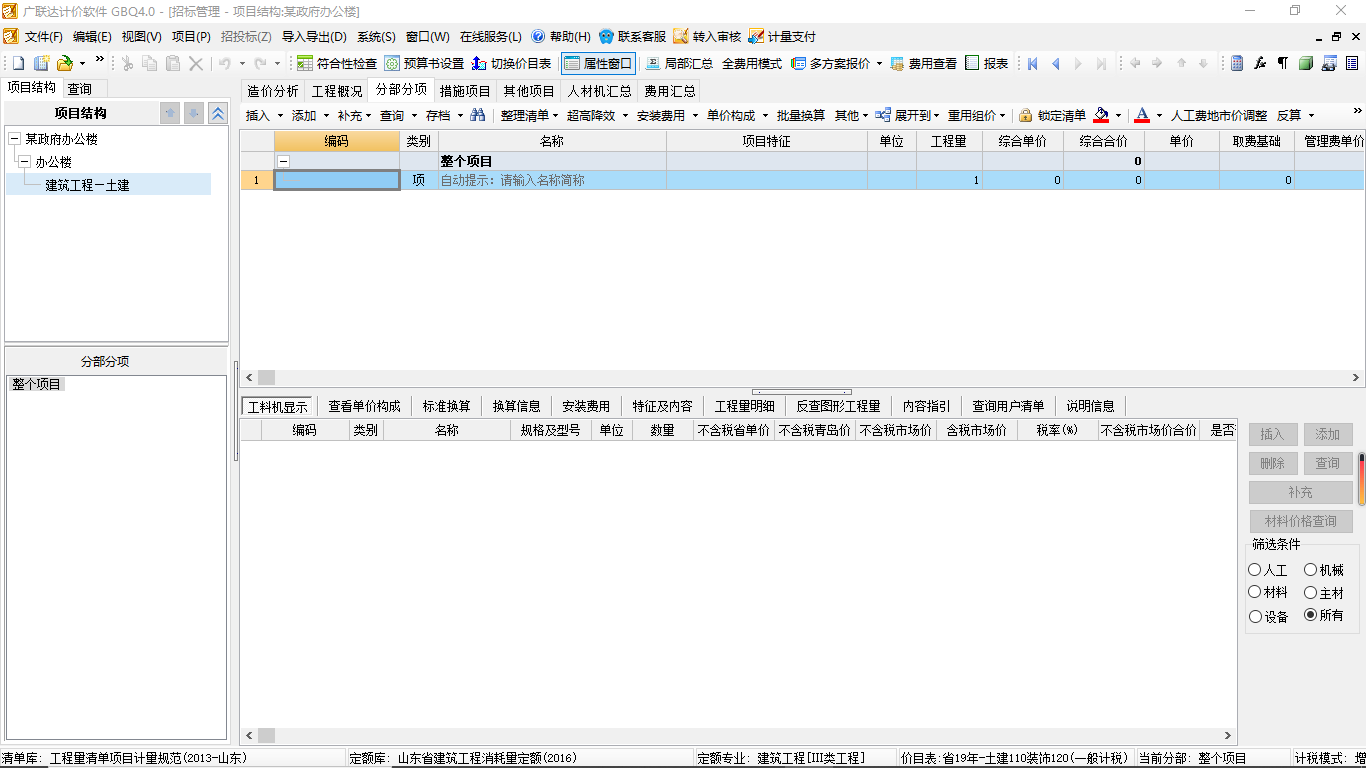Click the 展开到 expand-to tree icon
The width and height of the screenshot is (1366, 768).
coord(882,115)
